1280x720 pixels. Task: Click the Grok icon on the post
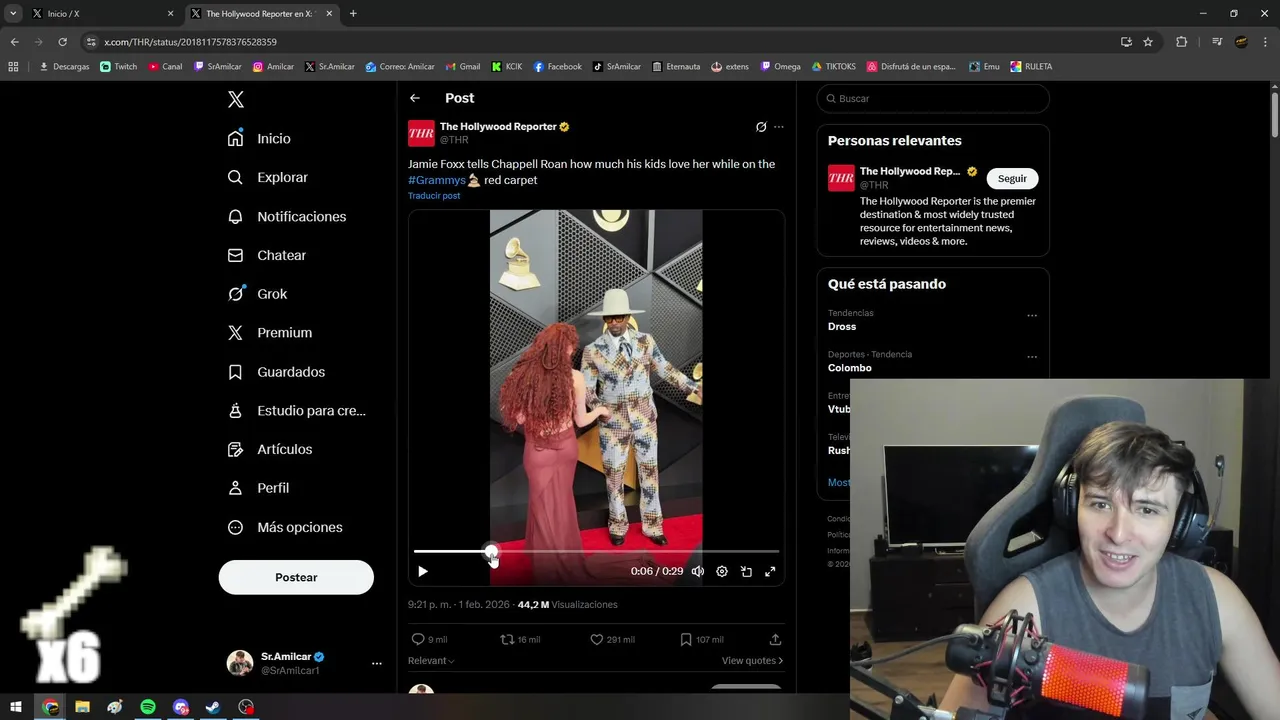pos(761,127)
